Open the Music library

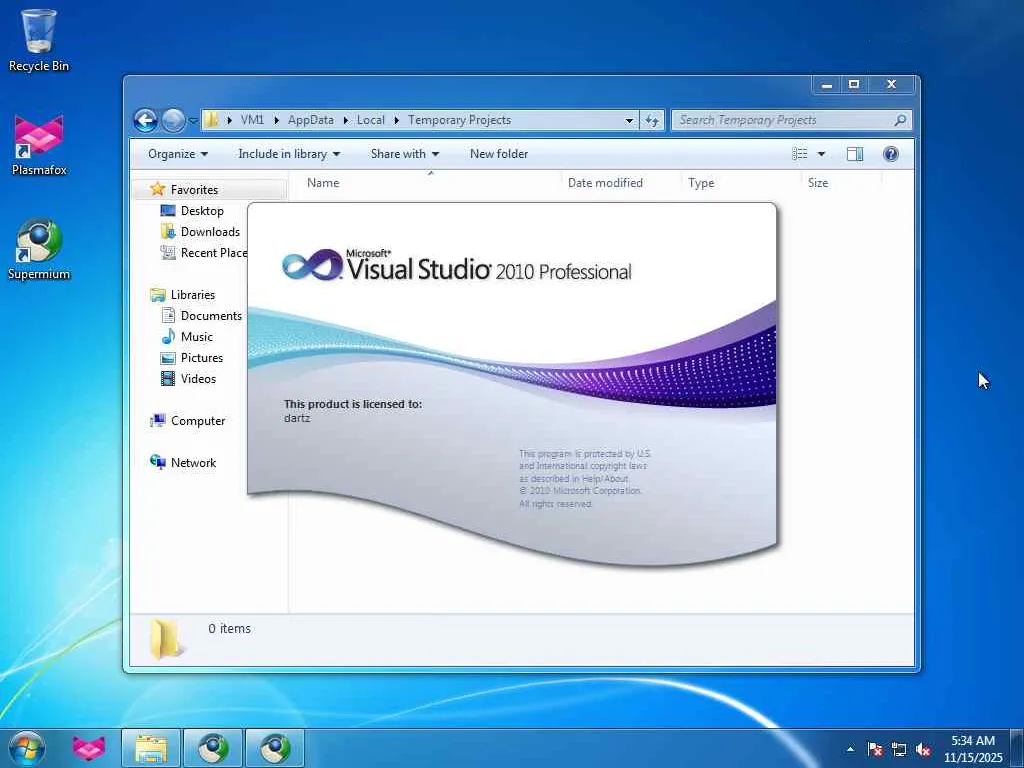click(196, 337)
